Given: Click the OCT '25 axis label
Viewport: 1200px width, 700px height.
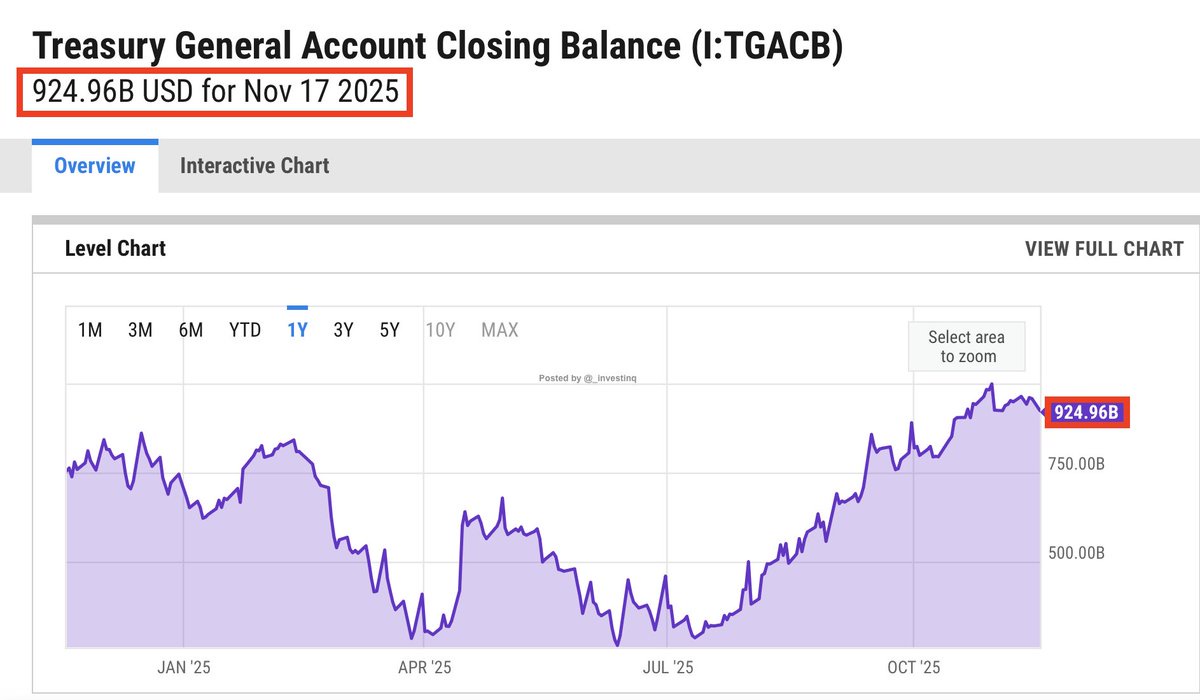Looking at the screenshot, I should click(914, 667).
